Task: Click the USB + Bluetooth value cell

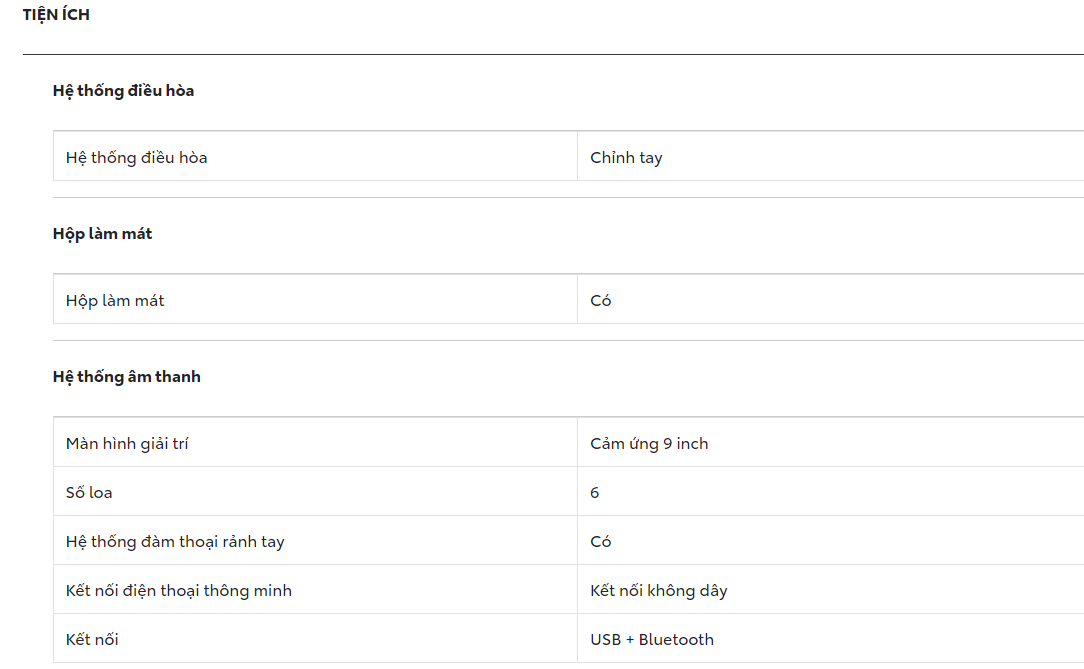Action: point(652,640)
